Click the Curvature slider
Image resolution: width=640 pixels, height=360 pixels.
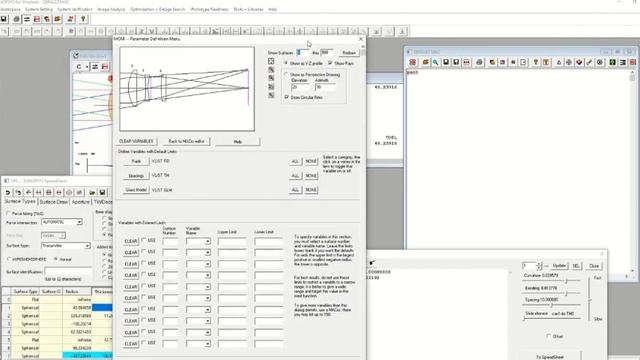coord(551,281)
